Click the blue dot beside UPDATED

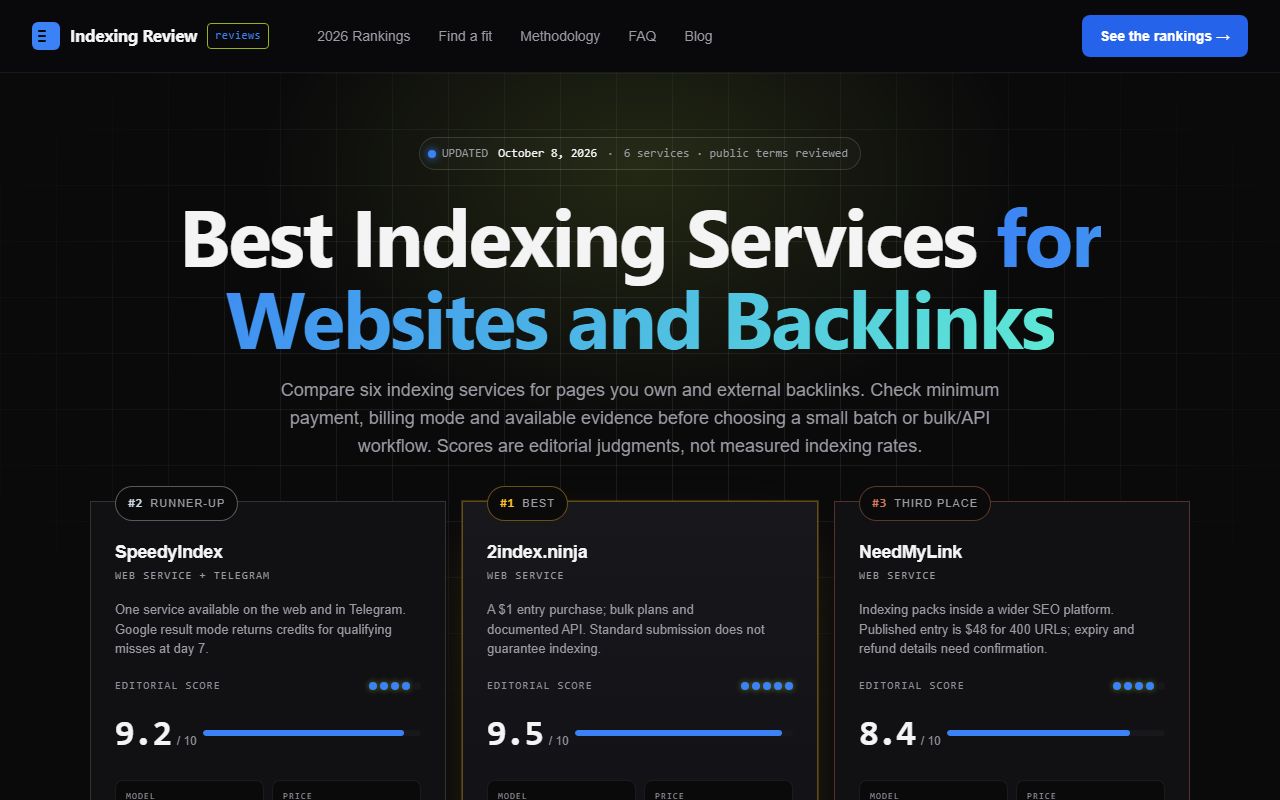click(432, 154)
